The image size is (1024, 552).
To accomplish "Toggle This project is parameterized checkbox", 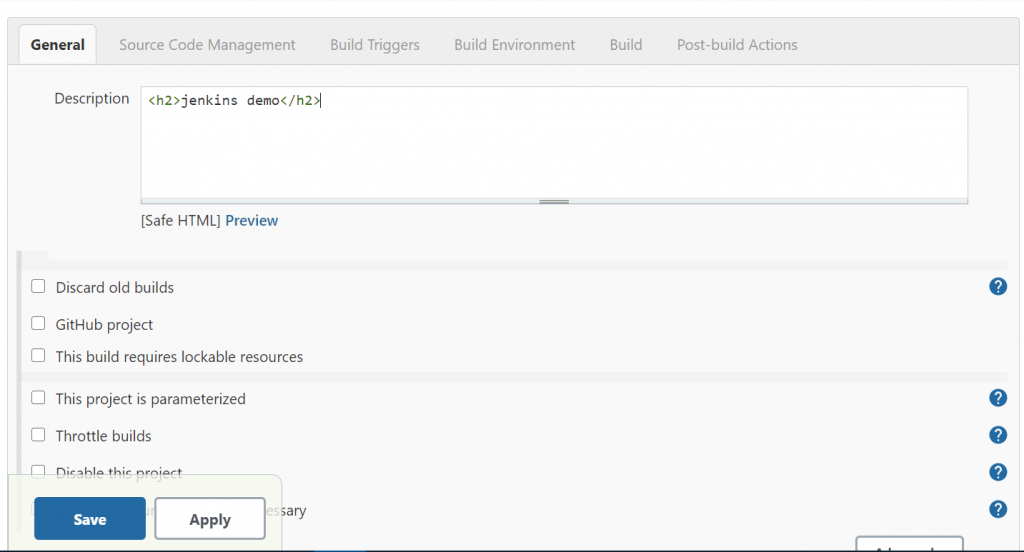I will [x=38, y=398].
